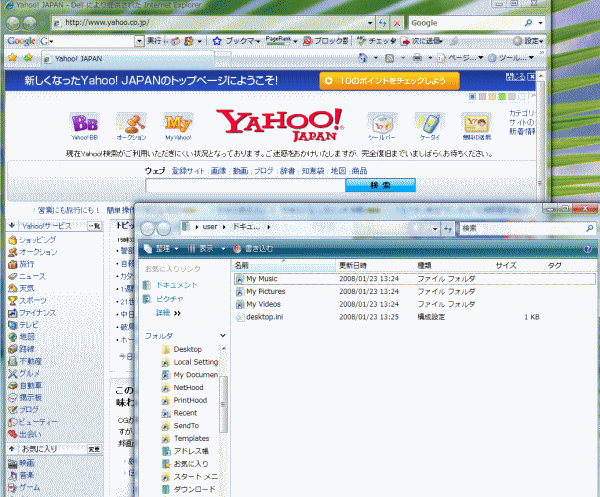
Task: Click the IE stop (X) button
Action: point(397,23)
